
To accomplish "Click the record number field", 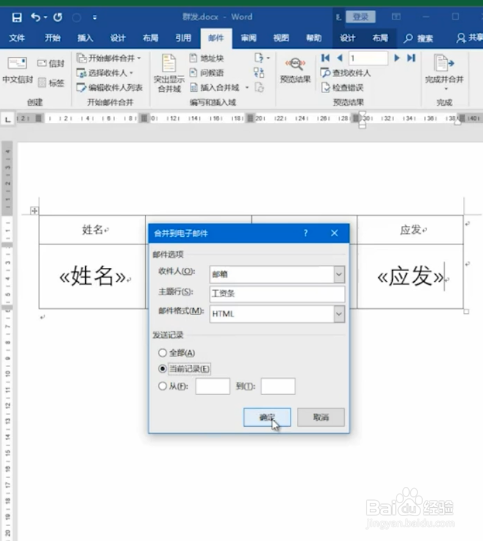I will [x=368, y=58].
